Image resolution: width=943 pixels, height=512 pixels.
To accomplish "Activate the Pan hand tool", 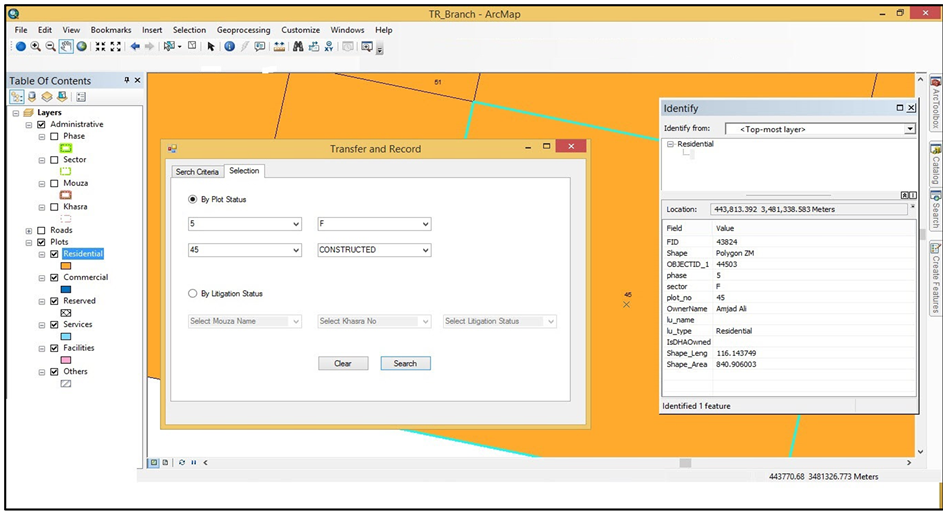I will (66, 47).
